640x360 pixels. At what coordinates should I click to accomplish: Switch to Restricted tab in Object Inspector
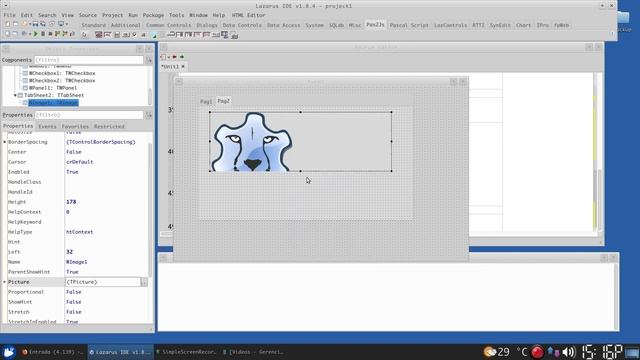pos(109,127)
